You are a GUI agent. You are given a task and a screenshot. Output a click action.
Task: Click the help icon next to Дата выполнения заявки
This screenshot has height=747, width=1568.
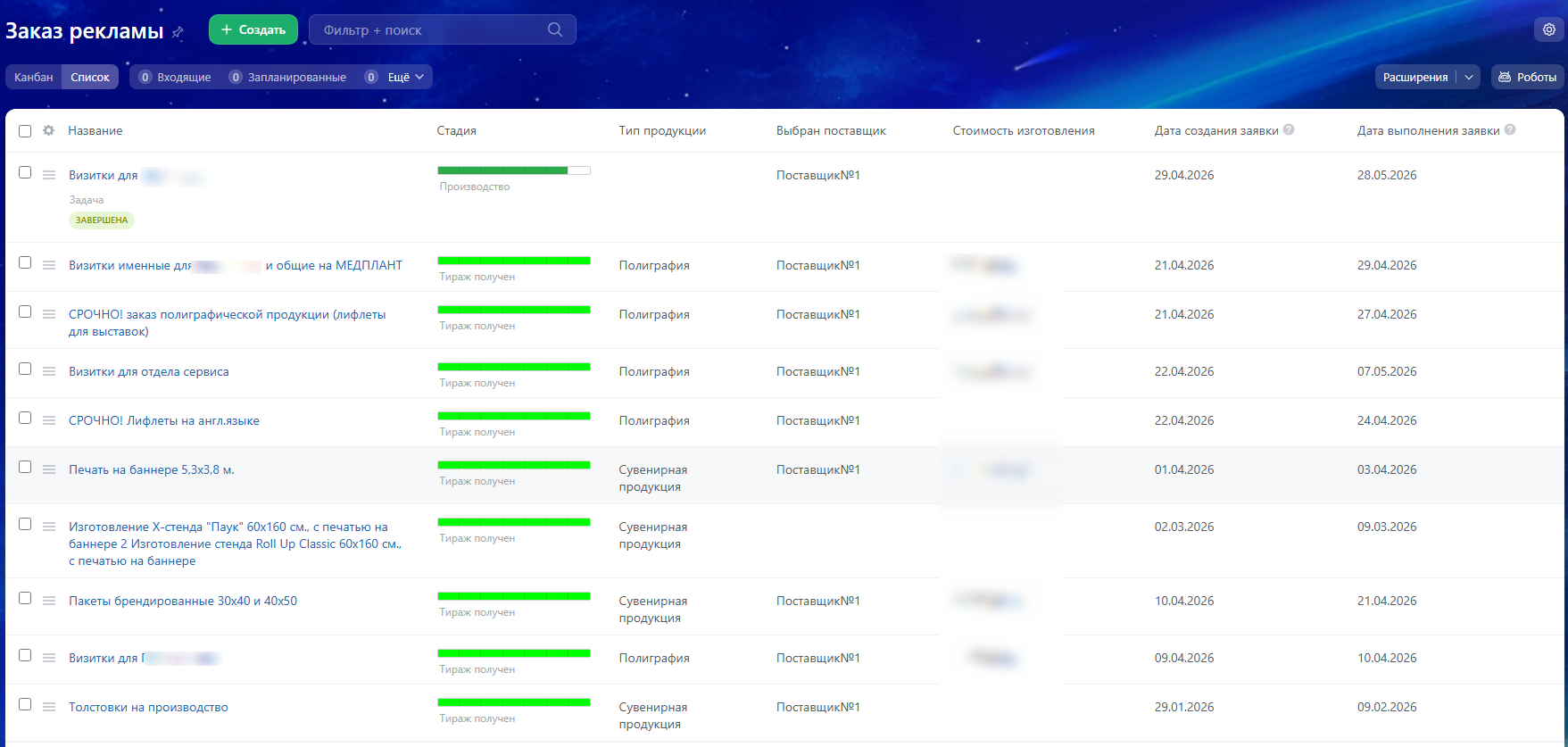coord(1510,129)
